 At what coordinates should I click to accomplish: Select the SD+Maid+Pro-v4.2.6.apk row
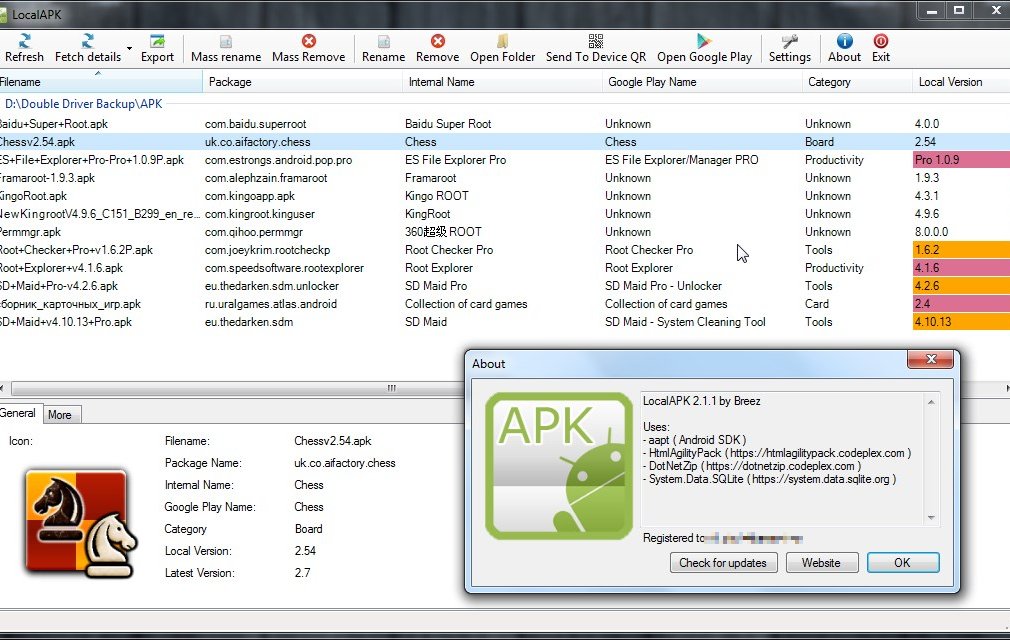pyautogui.click(x=505, y=286)
